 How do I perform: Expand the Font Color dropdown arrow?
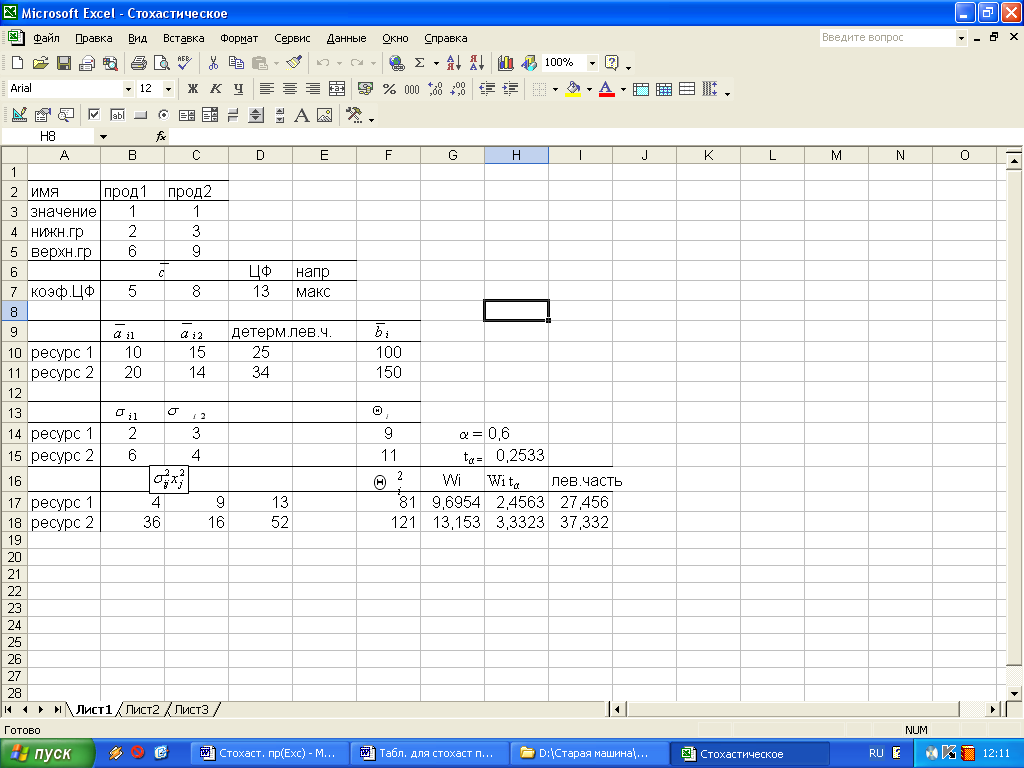[623, 89]
